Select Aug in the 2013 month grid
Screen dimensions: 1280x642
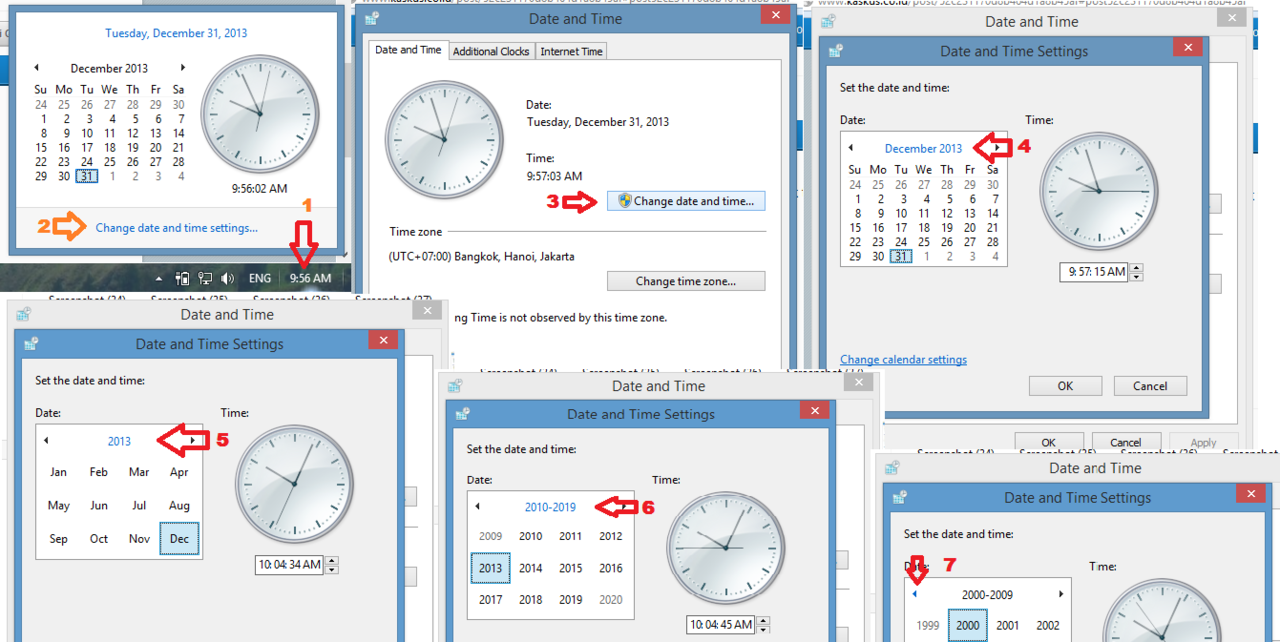[x=179, y=505]
